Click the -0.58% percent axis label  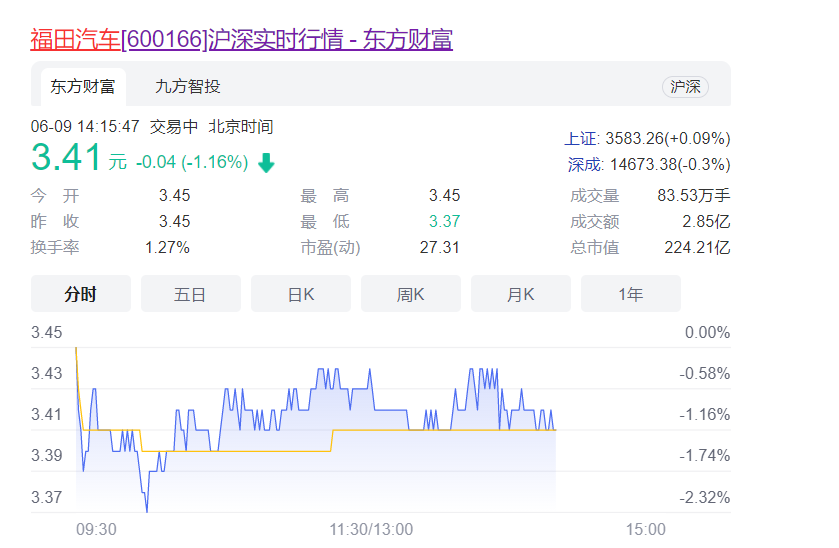(x=705, y=373)
